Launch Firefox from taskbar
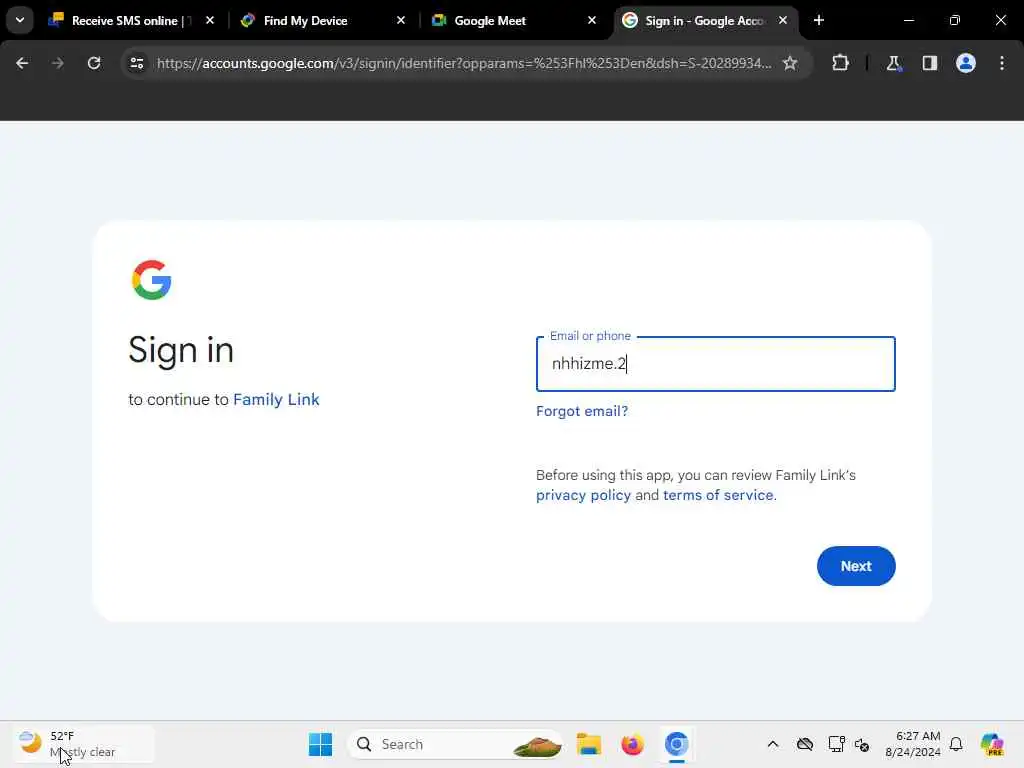The height and width of the screenshot is (768, 1024). click(x=632, y=744)
